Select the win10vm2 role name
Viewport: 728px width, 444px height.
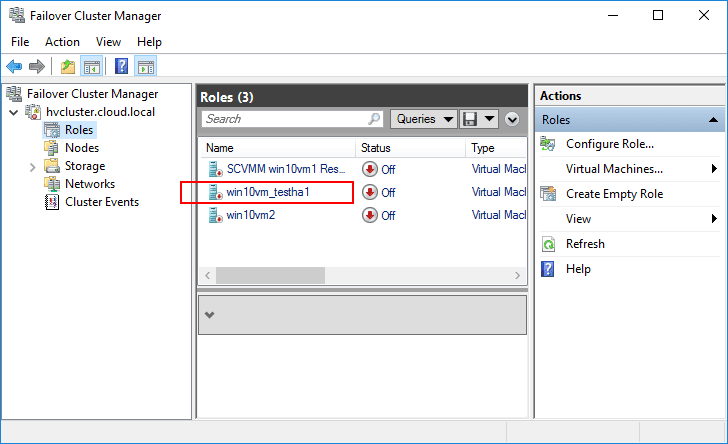(x=251, y=215)
